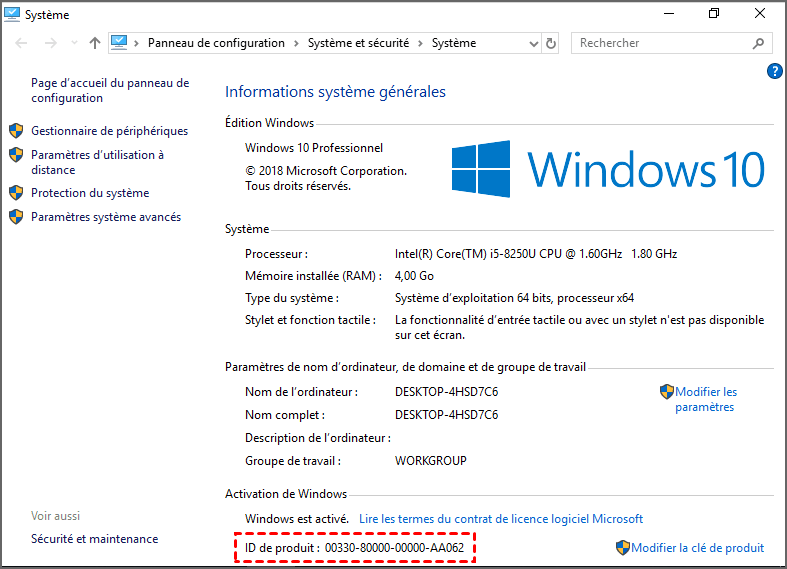The width and height of the screenshot is (787, 569).
Task: Select the computer name DESKTOP-4HSD7C6
Action: 446,392
